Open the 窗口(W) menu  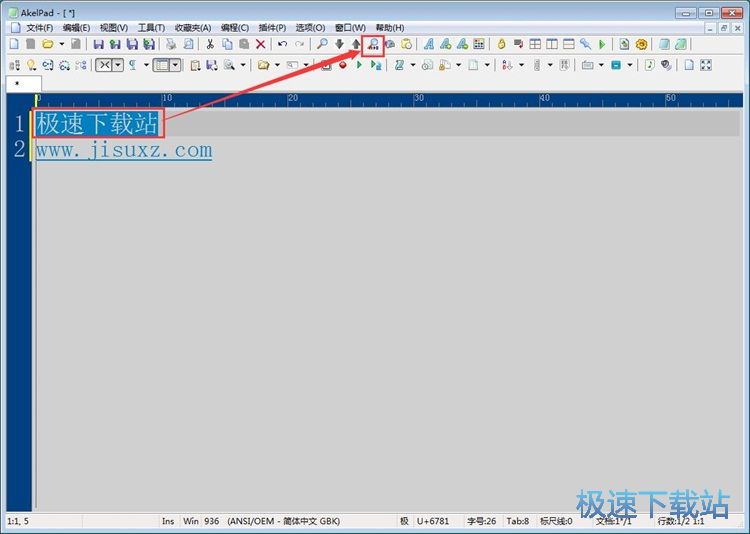click(350, 28)
